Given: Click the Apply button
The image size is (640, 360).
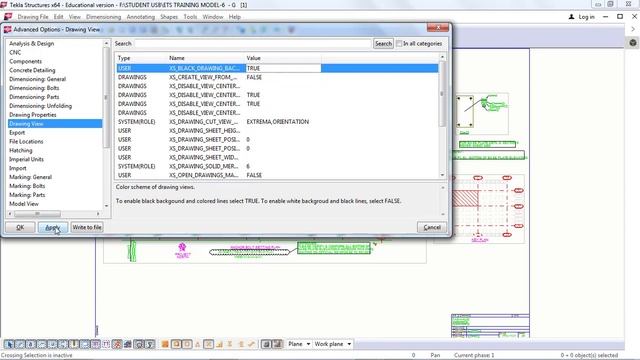Looking at the screenshot, I should [x=53, y=227].
